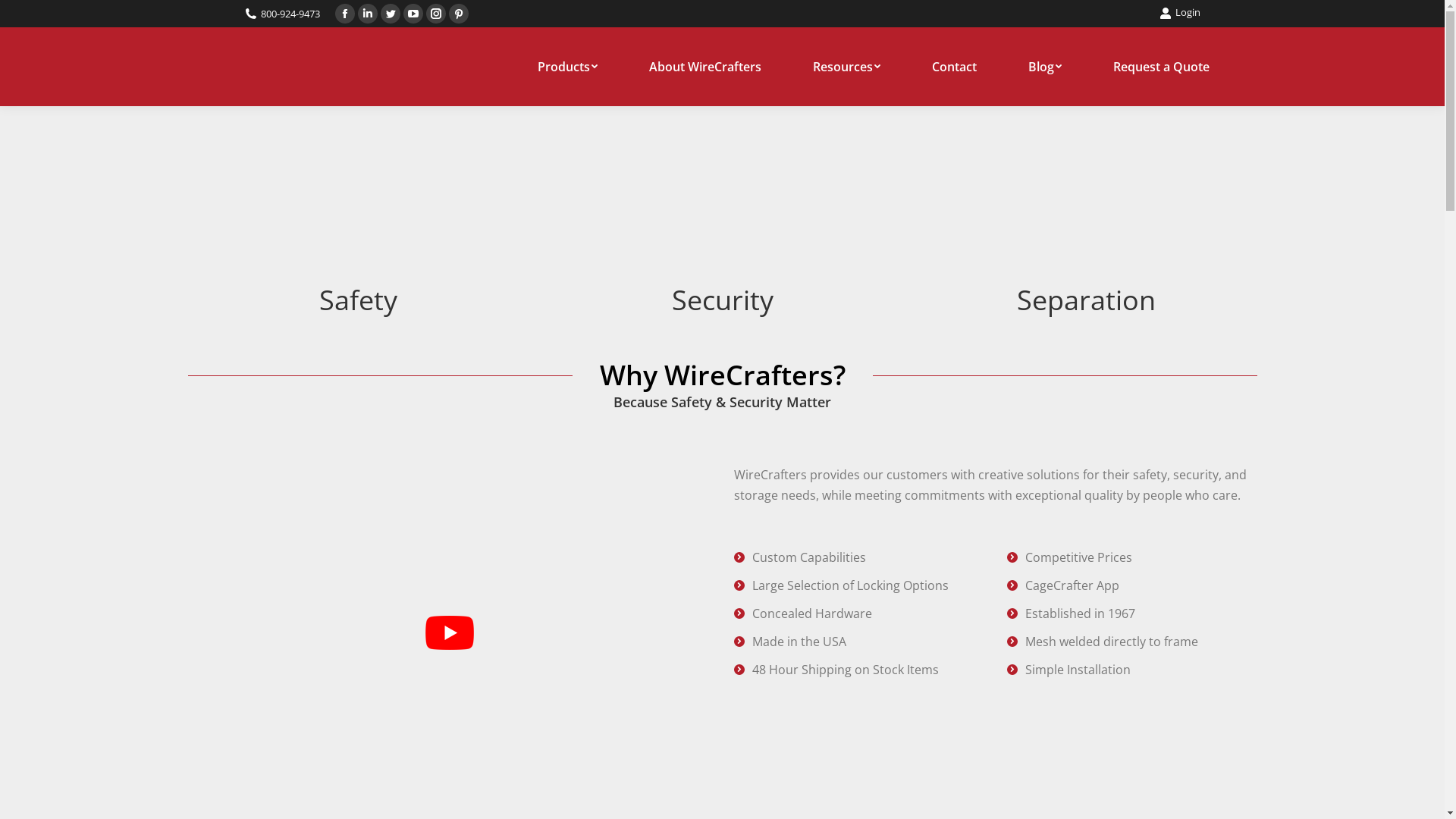The height and width of the screenshot is (819, 1456).
Task: Expand the Products menu
Action: coord(567,67)
